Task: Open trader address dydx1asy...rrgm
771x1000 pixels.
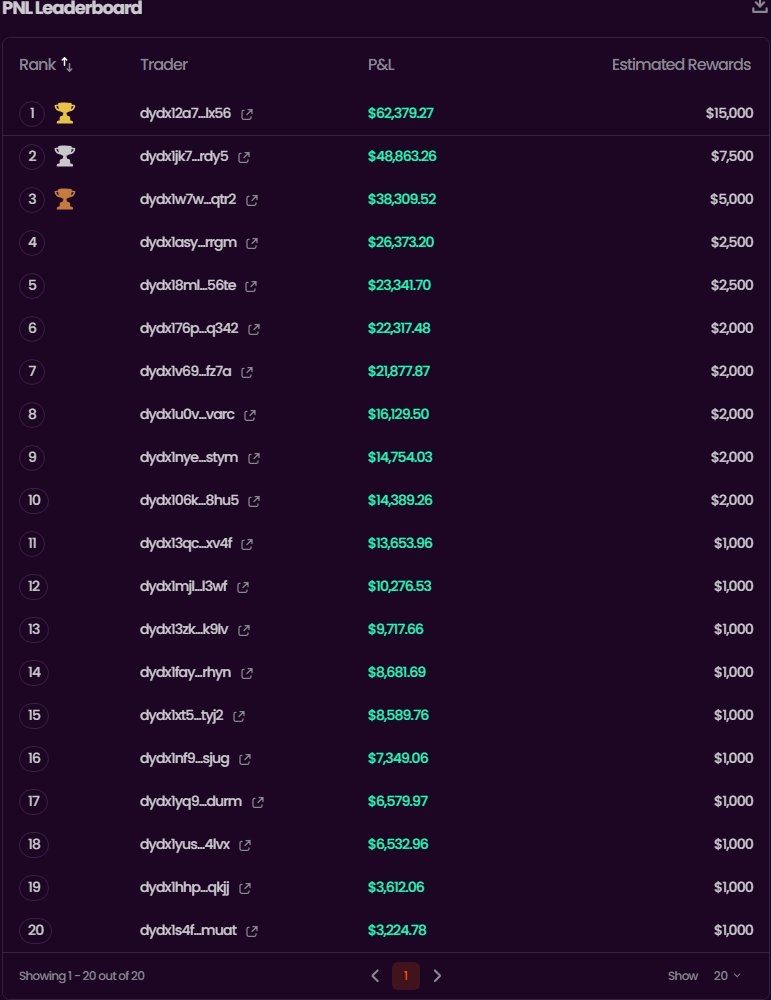Action: pos(189,243)
